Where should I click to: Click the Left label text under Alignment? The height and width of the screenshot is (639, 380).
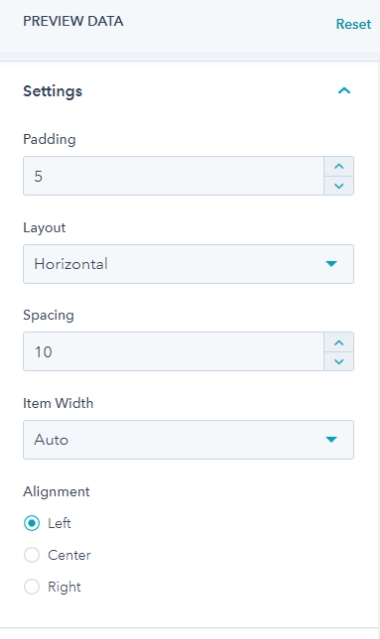(x=59, y=523)
